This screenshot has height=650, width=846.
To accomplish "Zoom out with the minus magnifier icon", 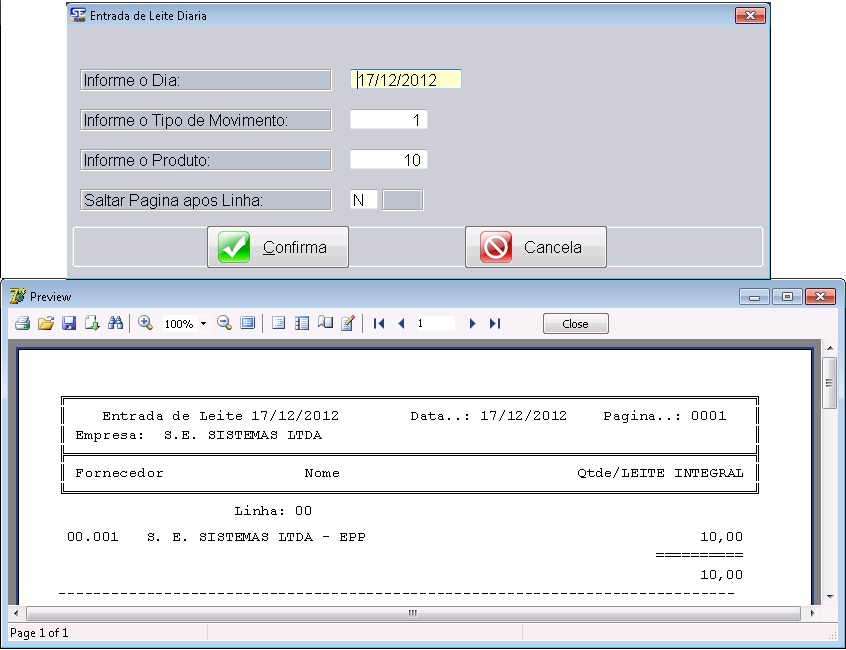I will 224,324.
